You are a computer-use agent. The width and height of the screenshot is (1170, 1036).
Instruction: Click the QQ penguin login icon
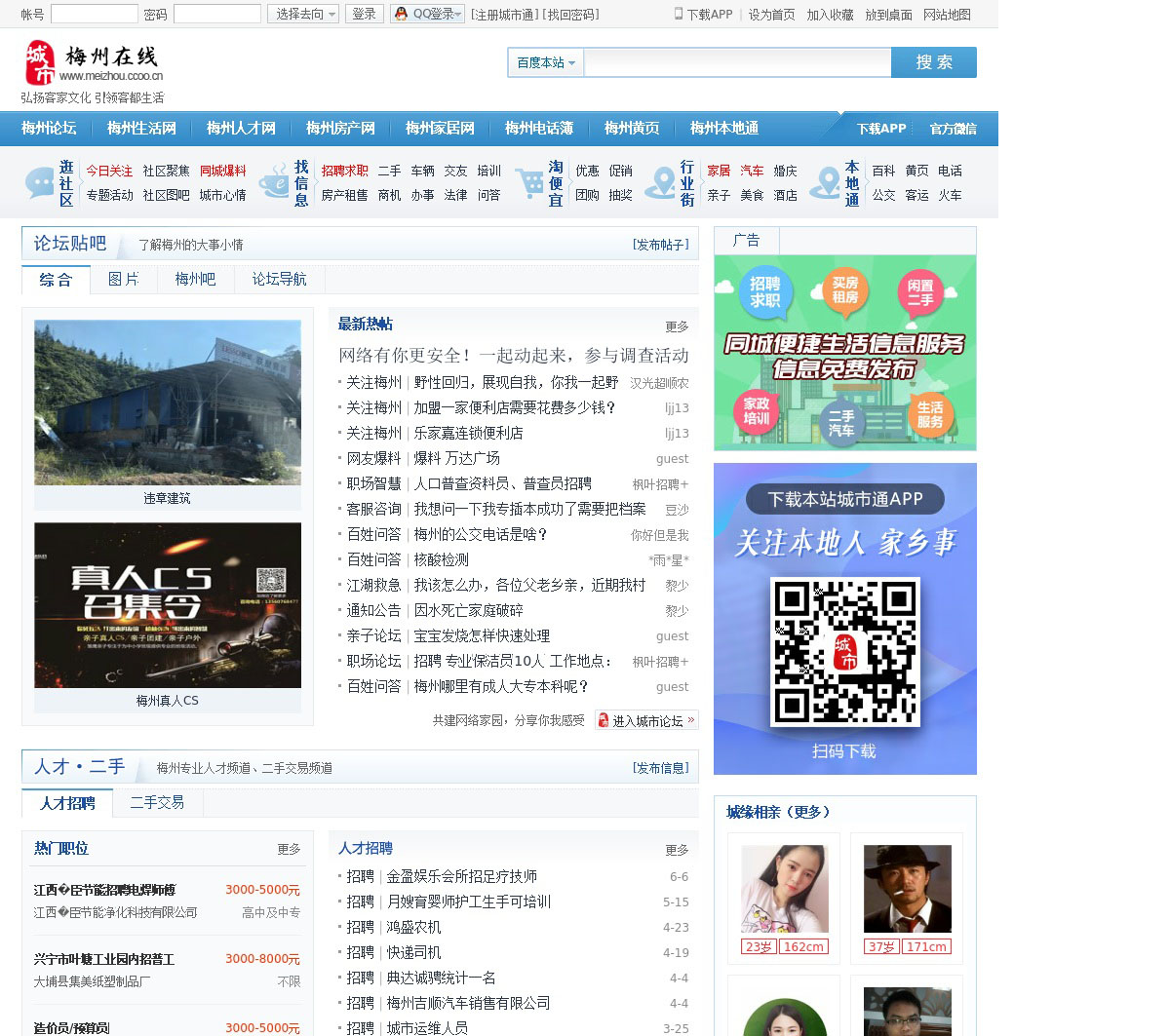click(x=401, y=14)
